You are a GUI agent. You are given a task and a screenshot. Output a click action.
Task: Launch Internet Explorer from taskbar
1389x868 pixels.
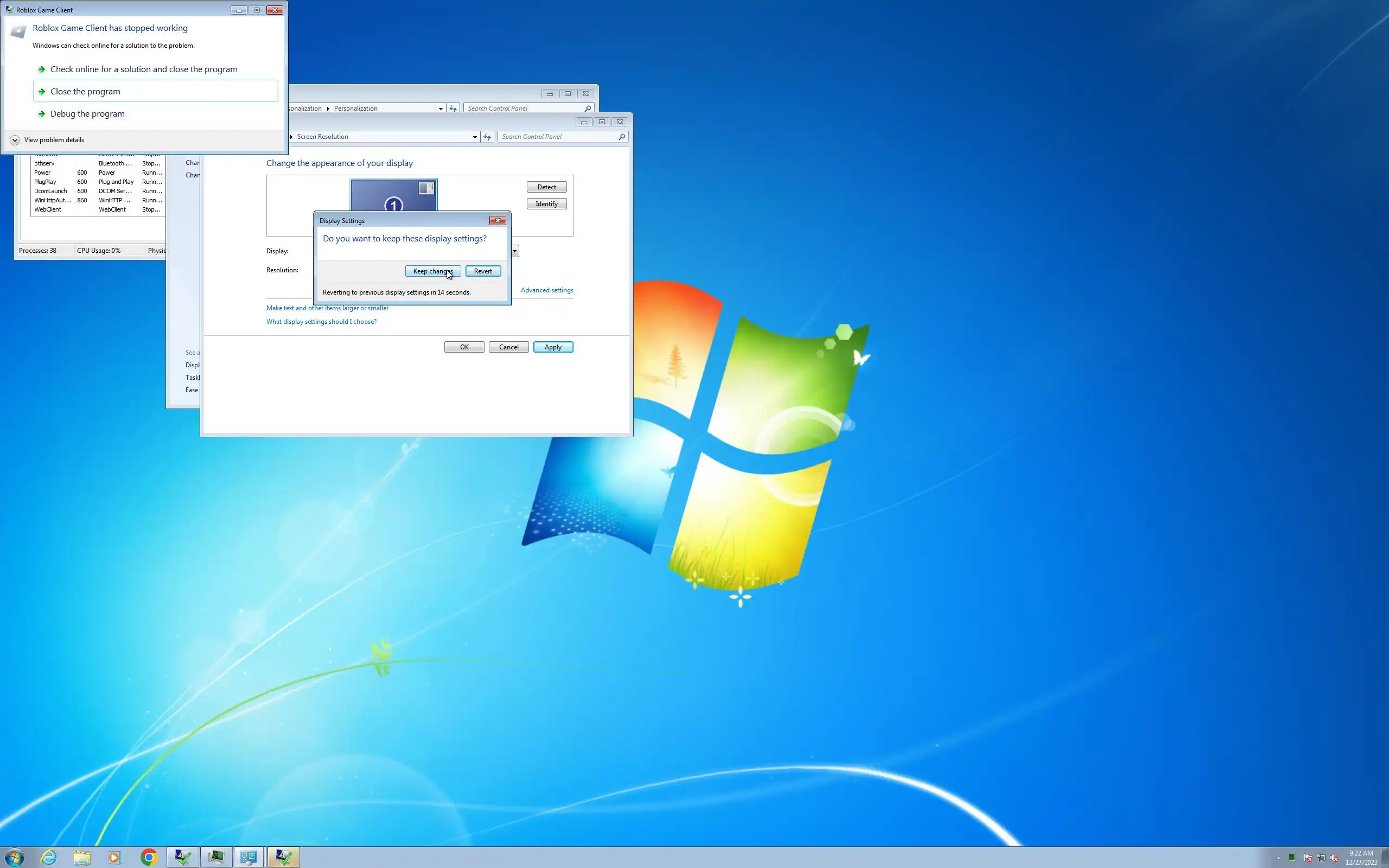tap(49, 857)
